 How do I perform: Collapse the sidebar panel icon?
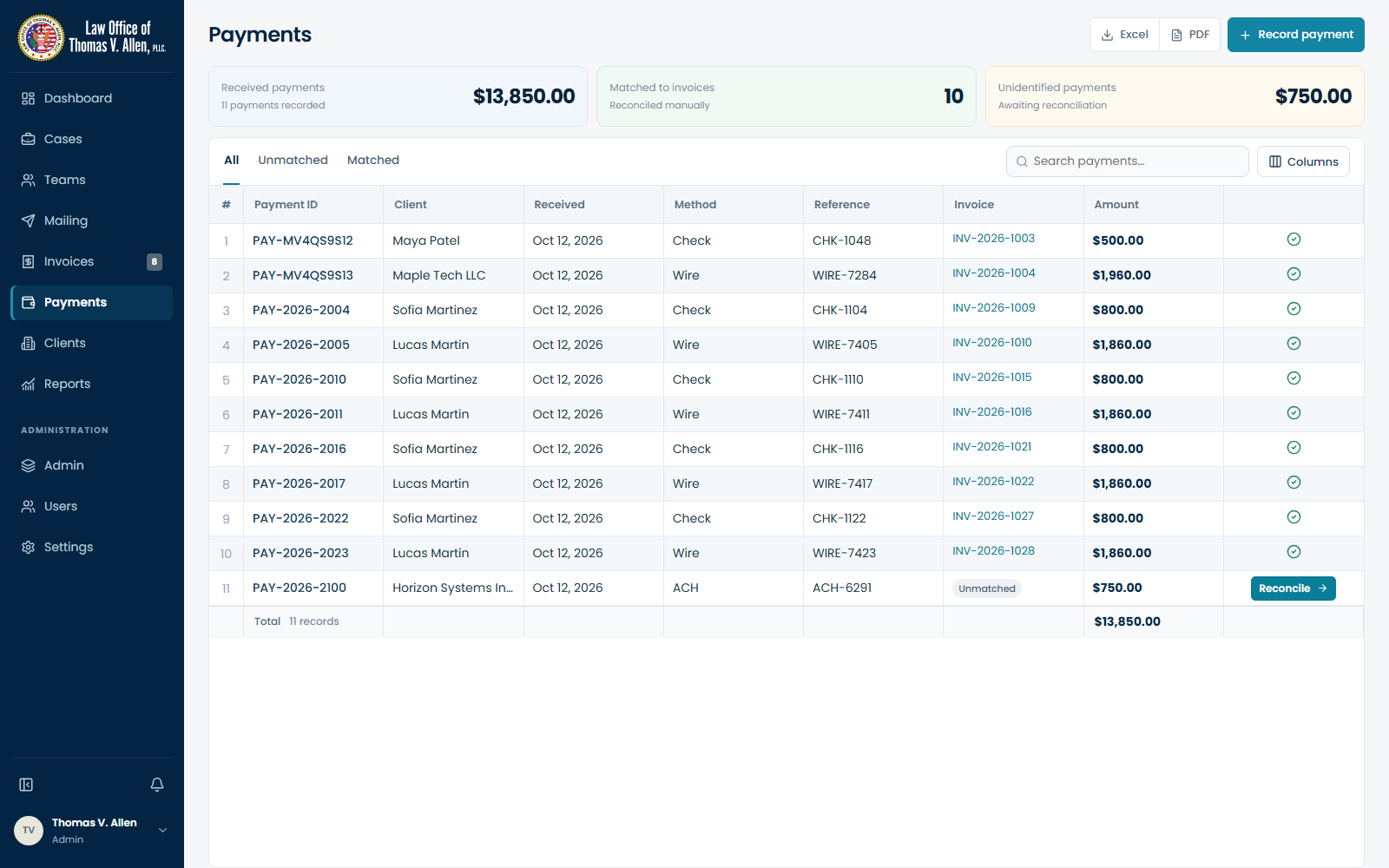click(26, 785)
